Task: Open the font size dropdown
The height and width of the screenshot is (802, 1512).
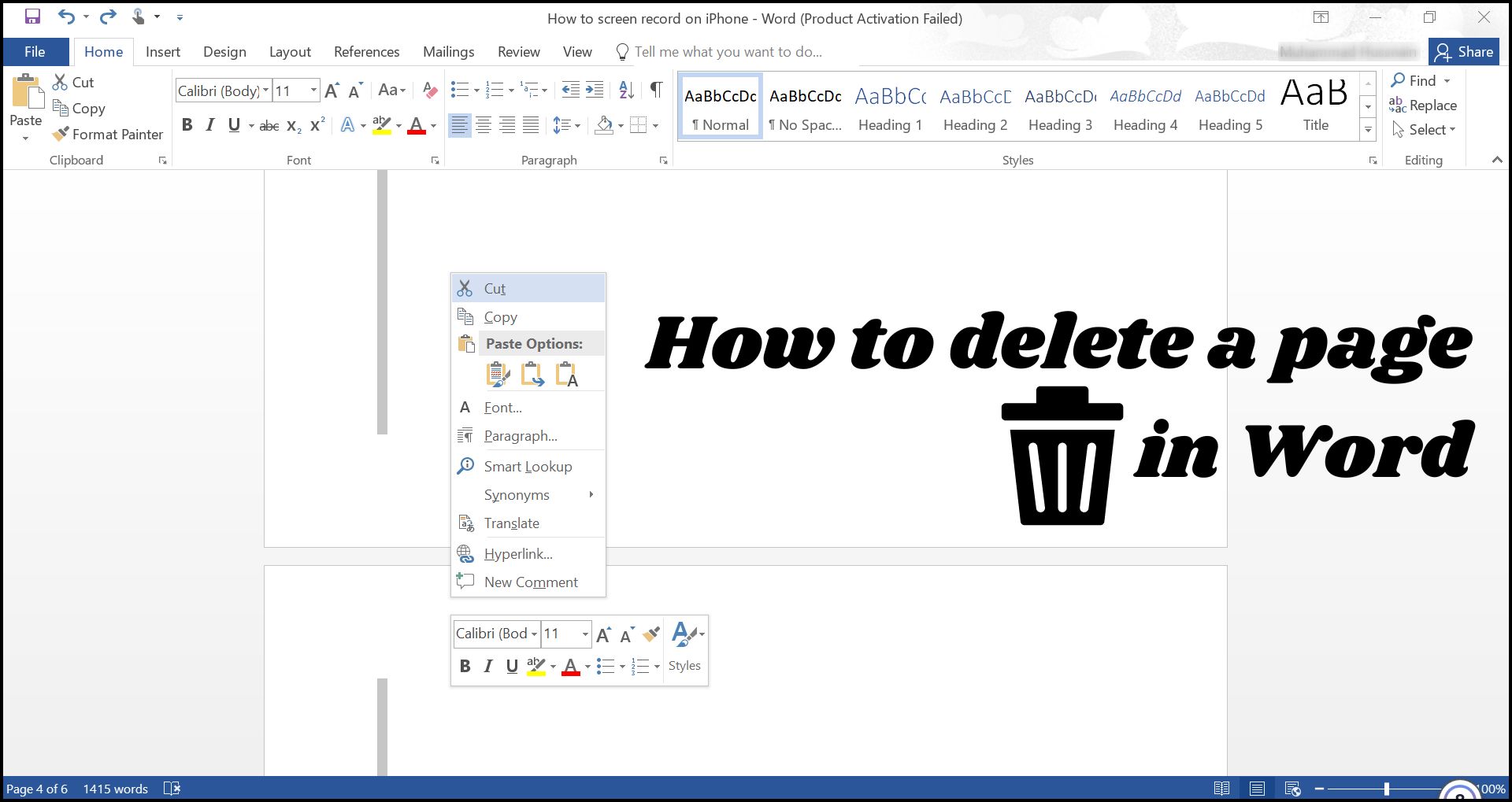Action: coord(313,90)
